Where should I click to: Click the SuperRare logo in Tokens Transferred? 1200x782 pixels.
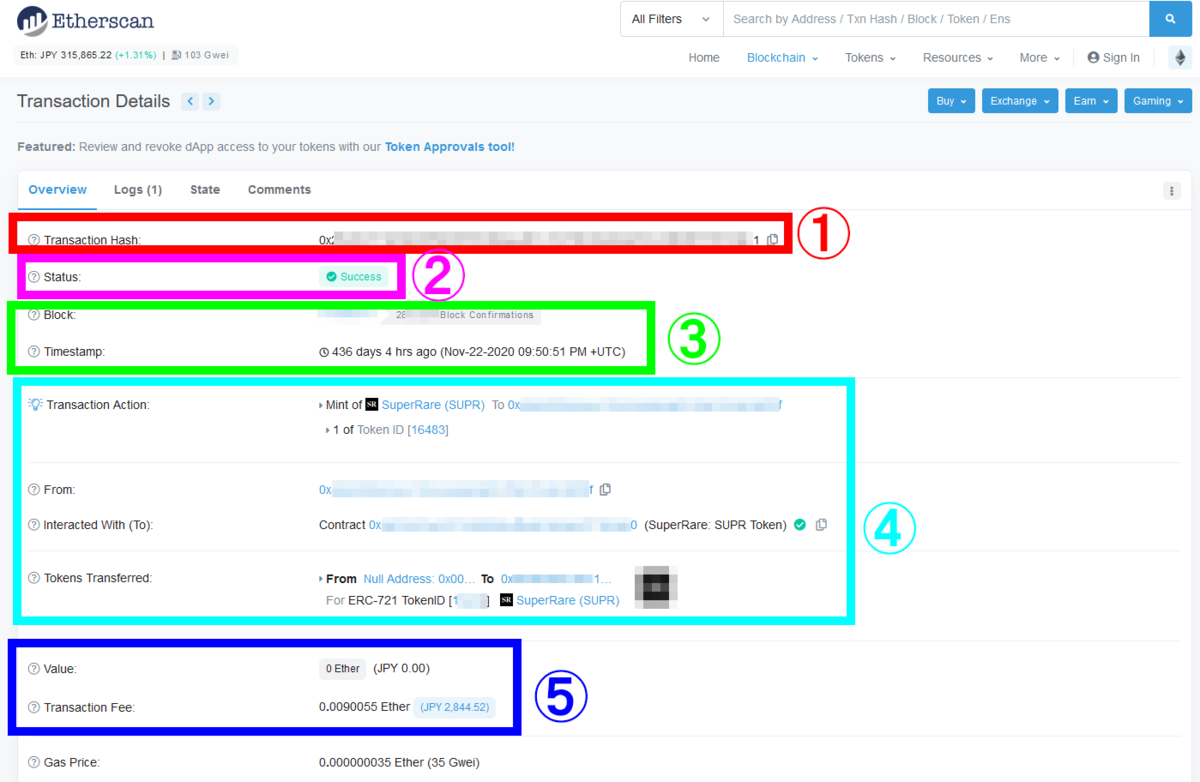[x=506, y=600]
